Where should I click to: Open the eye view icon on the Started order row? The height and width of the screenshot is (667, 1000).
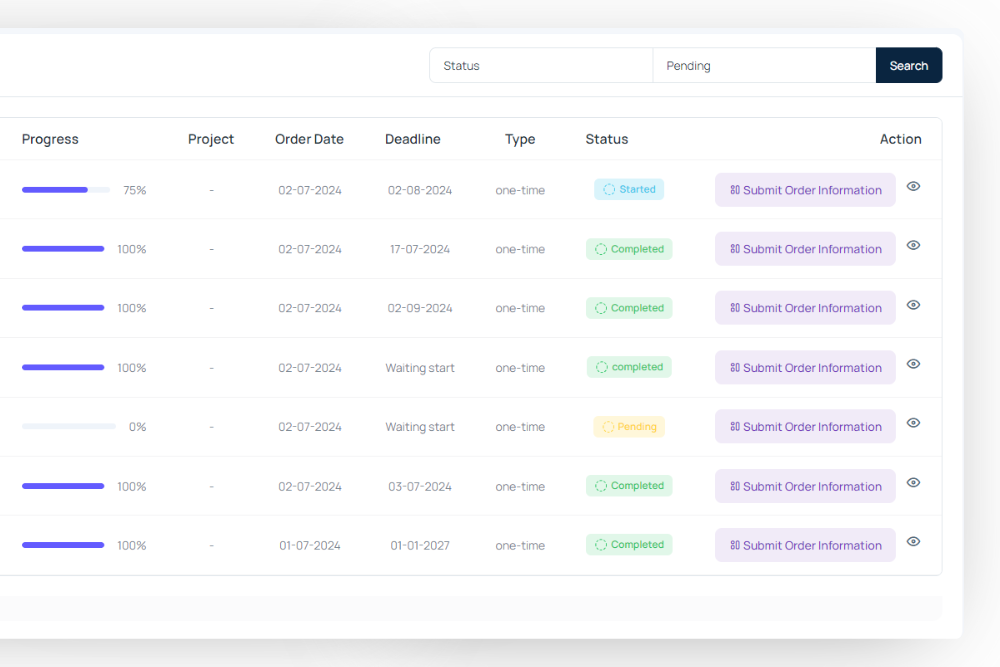(913, 187)
